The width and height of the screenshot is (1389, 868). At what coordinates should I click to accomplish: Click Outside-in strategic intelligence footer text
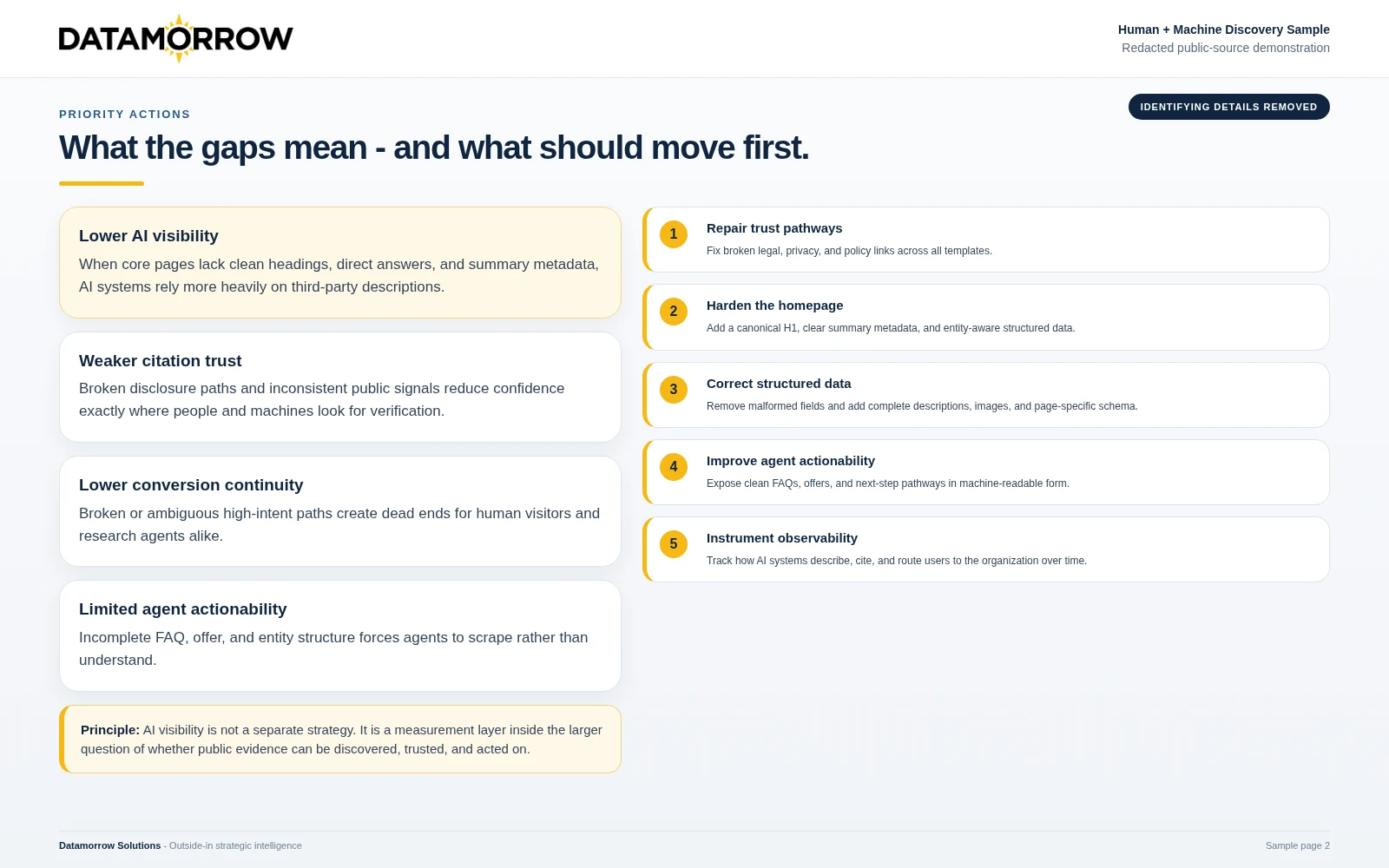235,845
